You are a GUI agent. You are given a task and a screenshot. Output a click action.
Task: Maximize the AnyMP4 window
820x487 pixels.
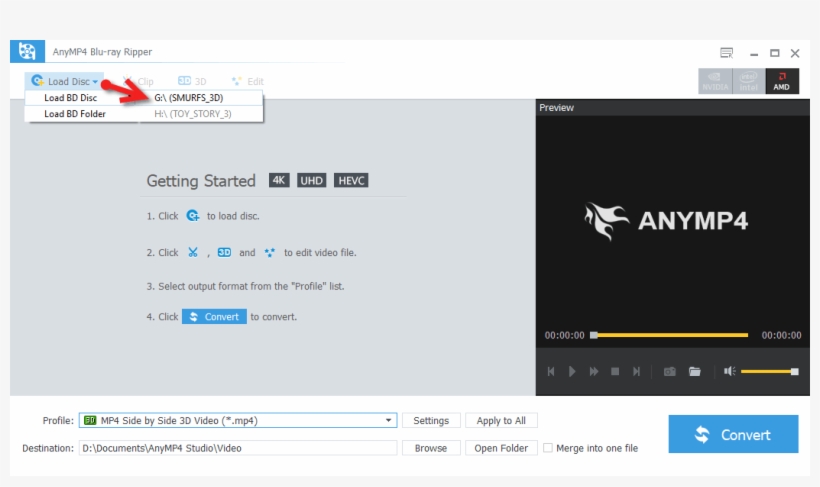coord(775,53)
